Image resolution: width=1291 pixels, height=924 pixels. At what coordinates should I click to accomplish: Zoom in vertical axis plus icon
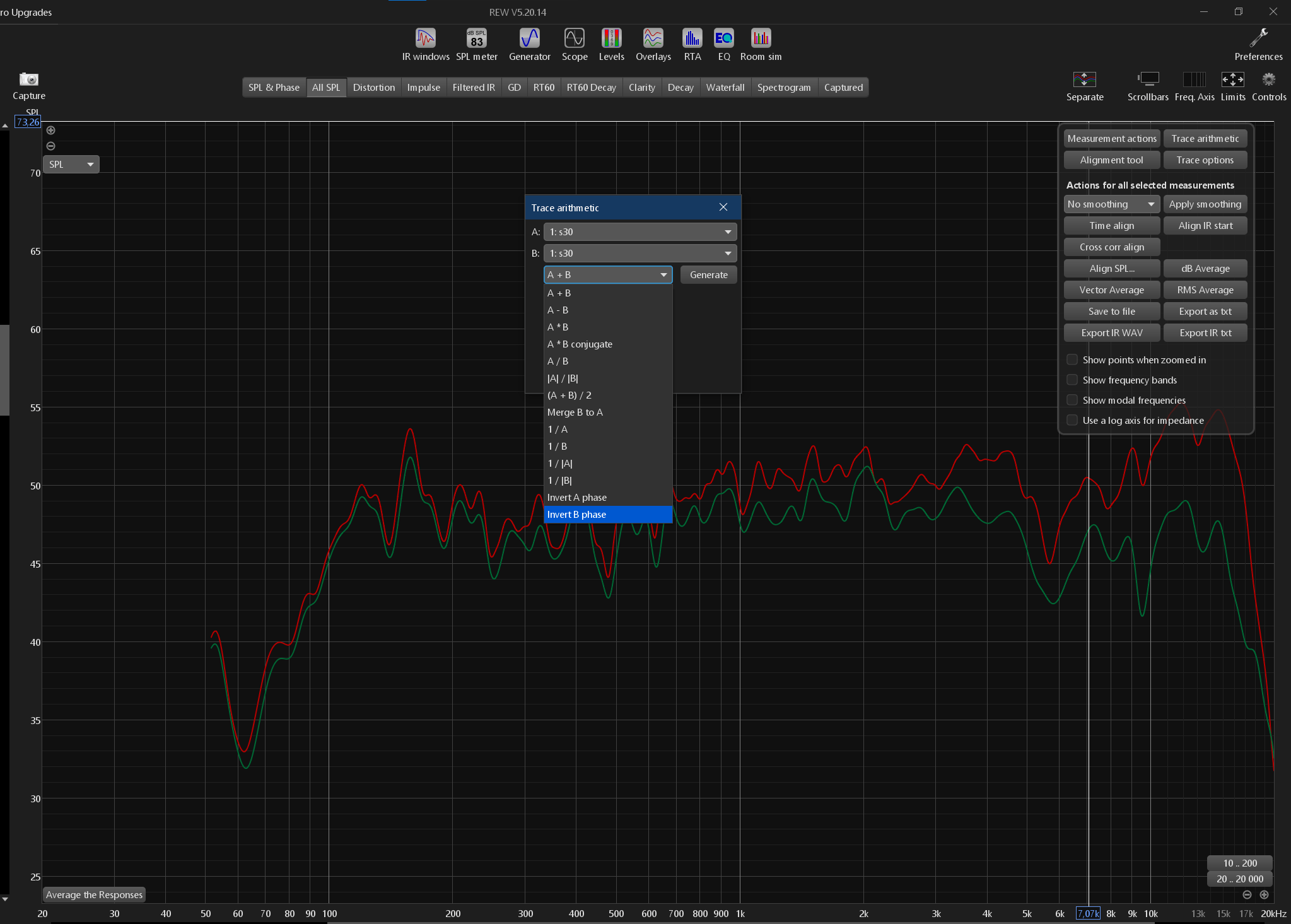(x=51, y=130)
